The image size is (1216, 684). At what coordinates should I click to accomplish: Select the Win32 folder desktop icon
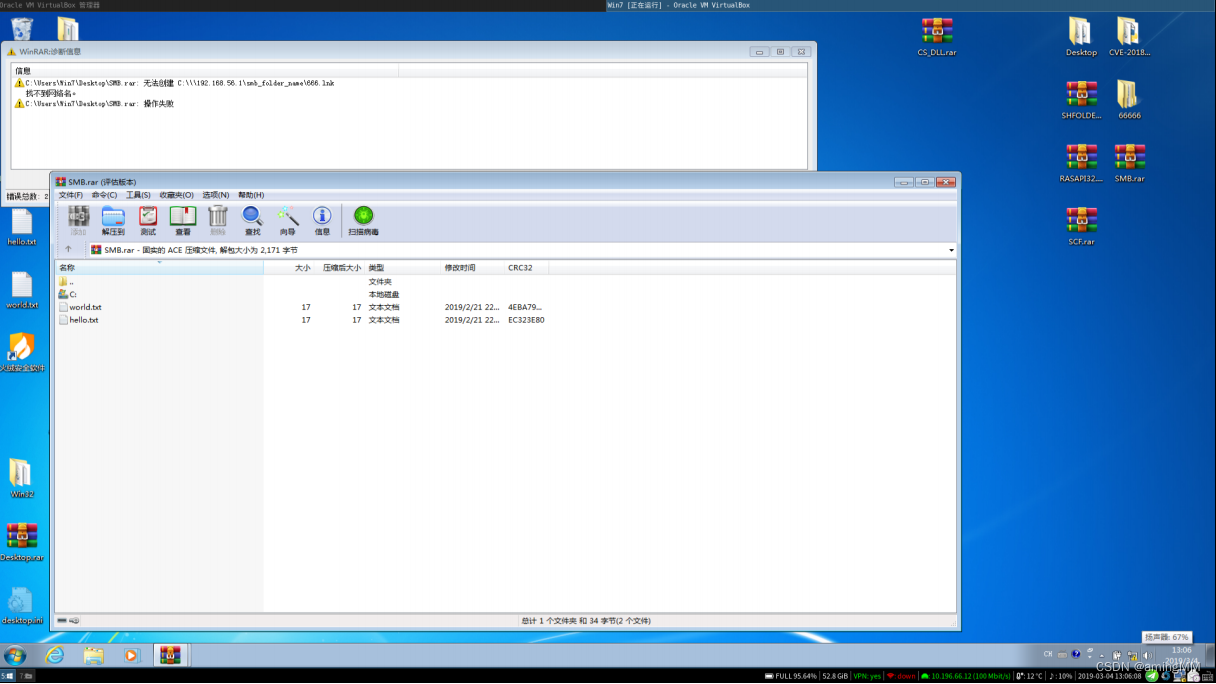click(x=21, y=478)
